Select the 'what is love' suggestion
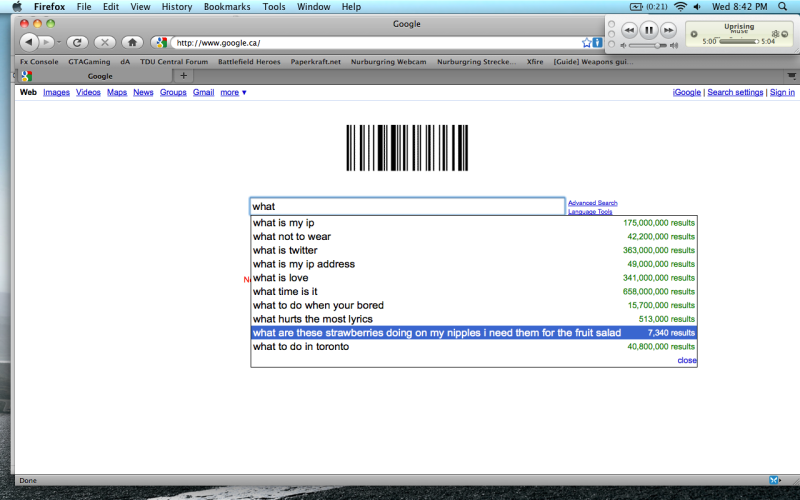 click(x=281, y=278)
